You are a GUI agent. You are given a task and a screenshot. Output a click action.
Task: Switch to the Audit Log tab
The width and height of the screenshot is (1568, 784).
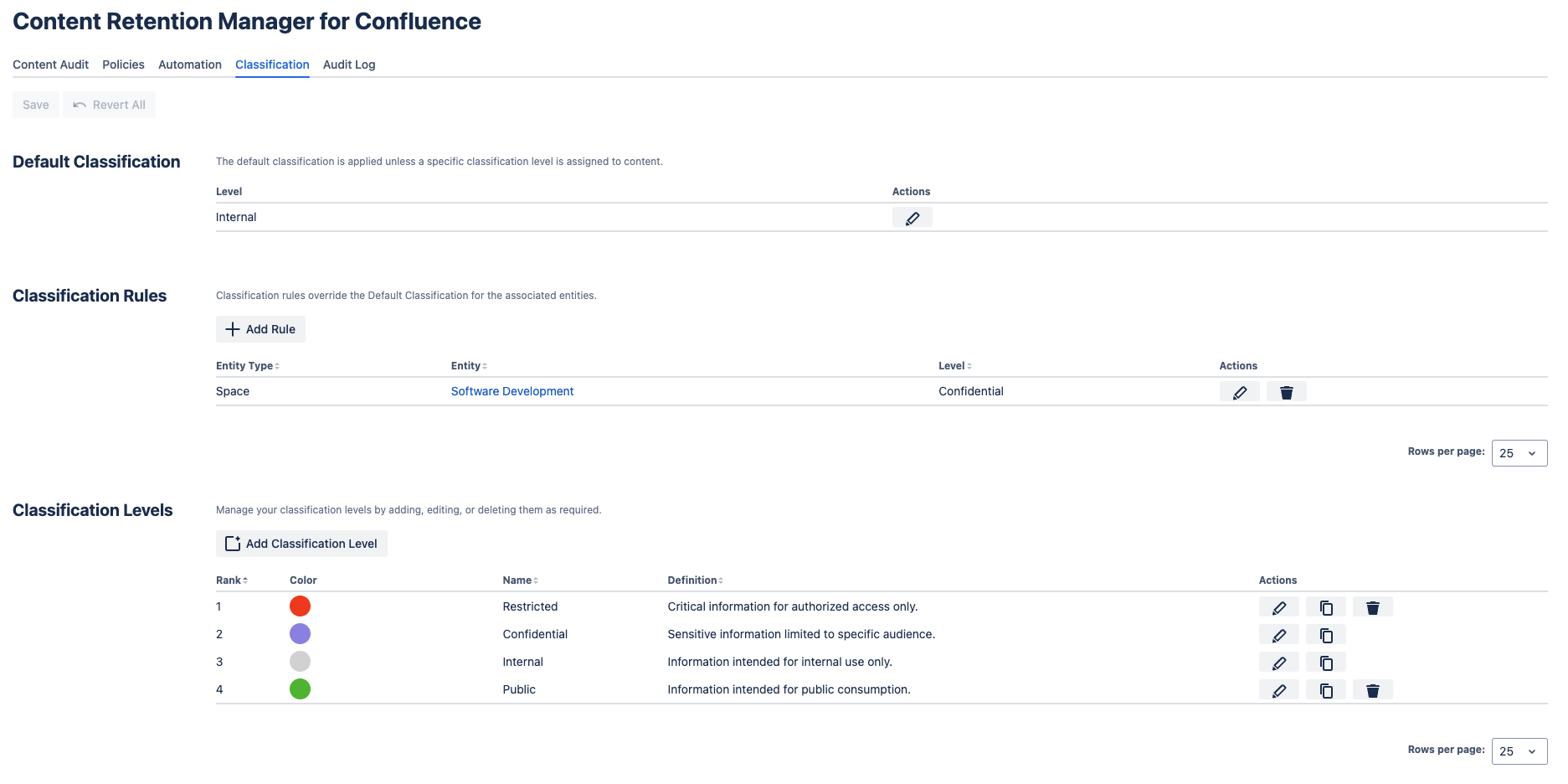coord(349,64)
